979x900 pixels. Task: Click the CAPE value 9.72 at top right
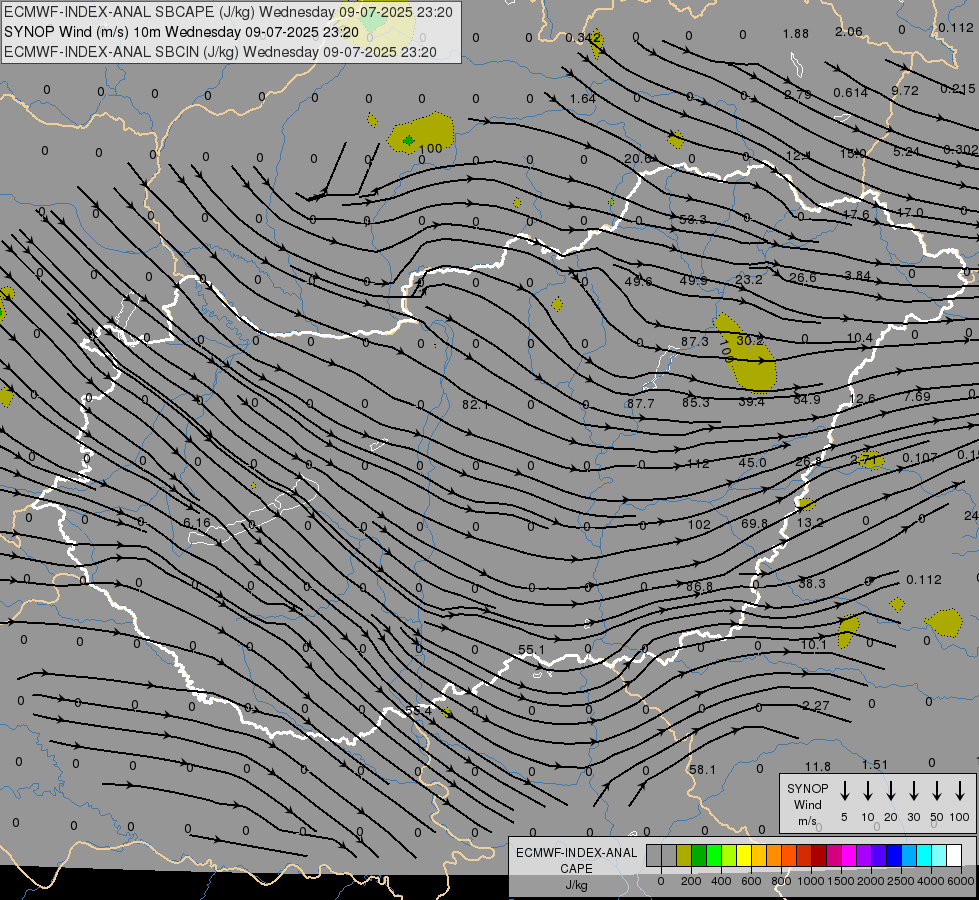[905, 91]
